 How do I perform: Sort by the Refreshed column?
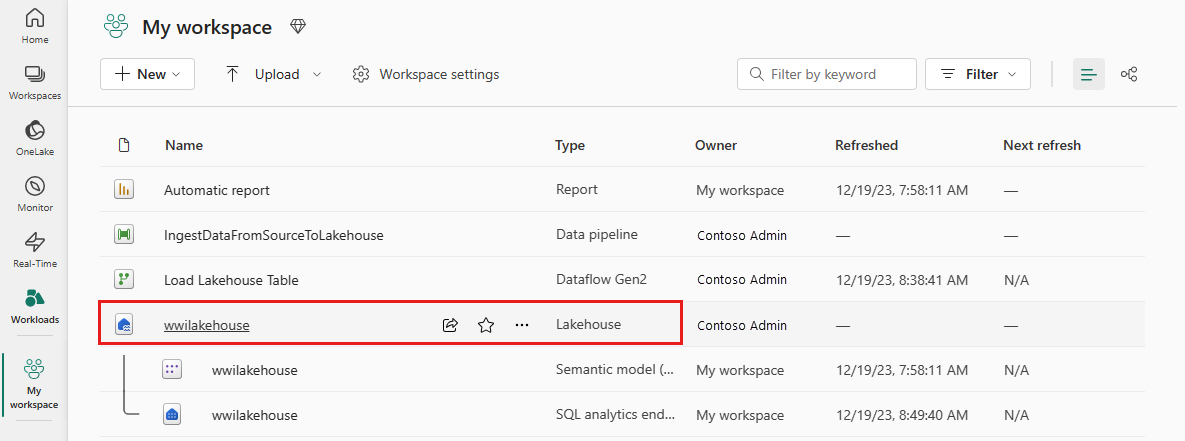point(866,145)
